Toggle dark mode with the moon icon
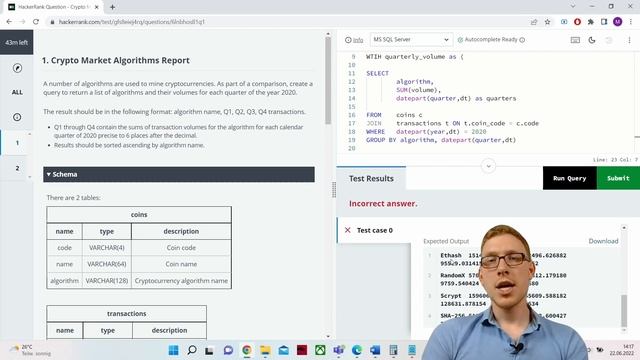 click(592, 40)
